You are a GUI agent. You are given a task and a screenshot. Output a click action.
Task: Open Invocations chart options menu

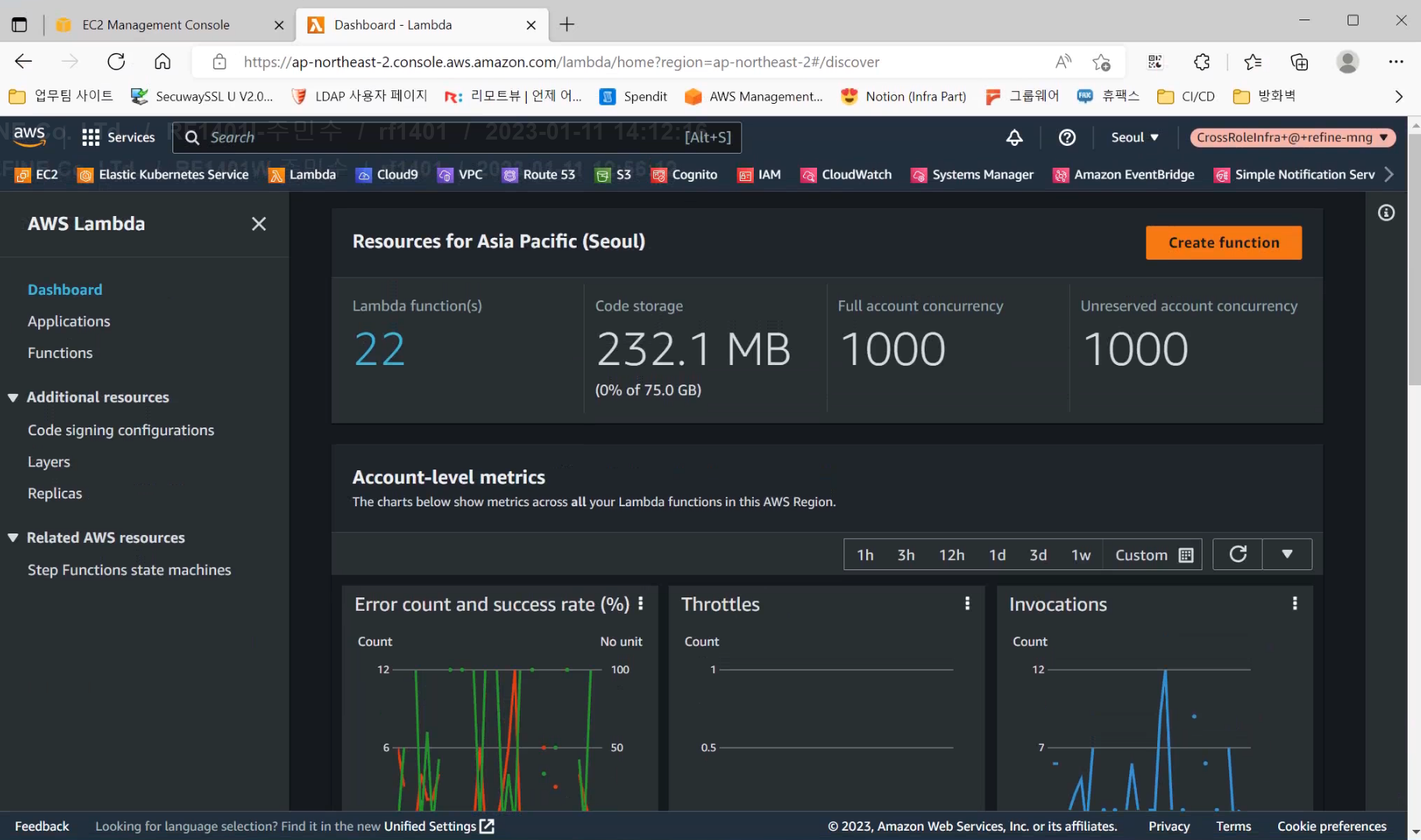point(1295,604)
